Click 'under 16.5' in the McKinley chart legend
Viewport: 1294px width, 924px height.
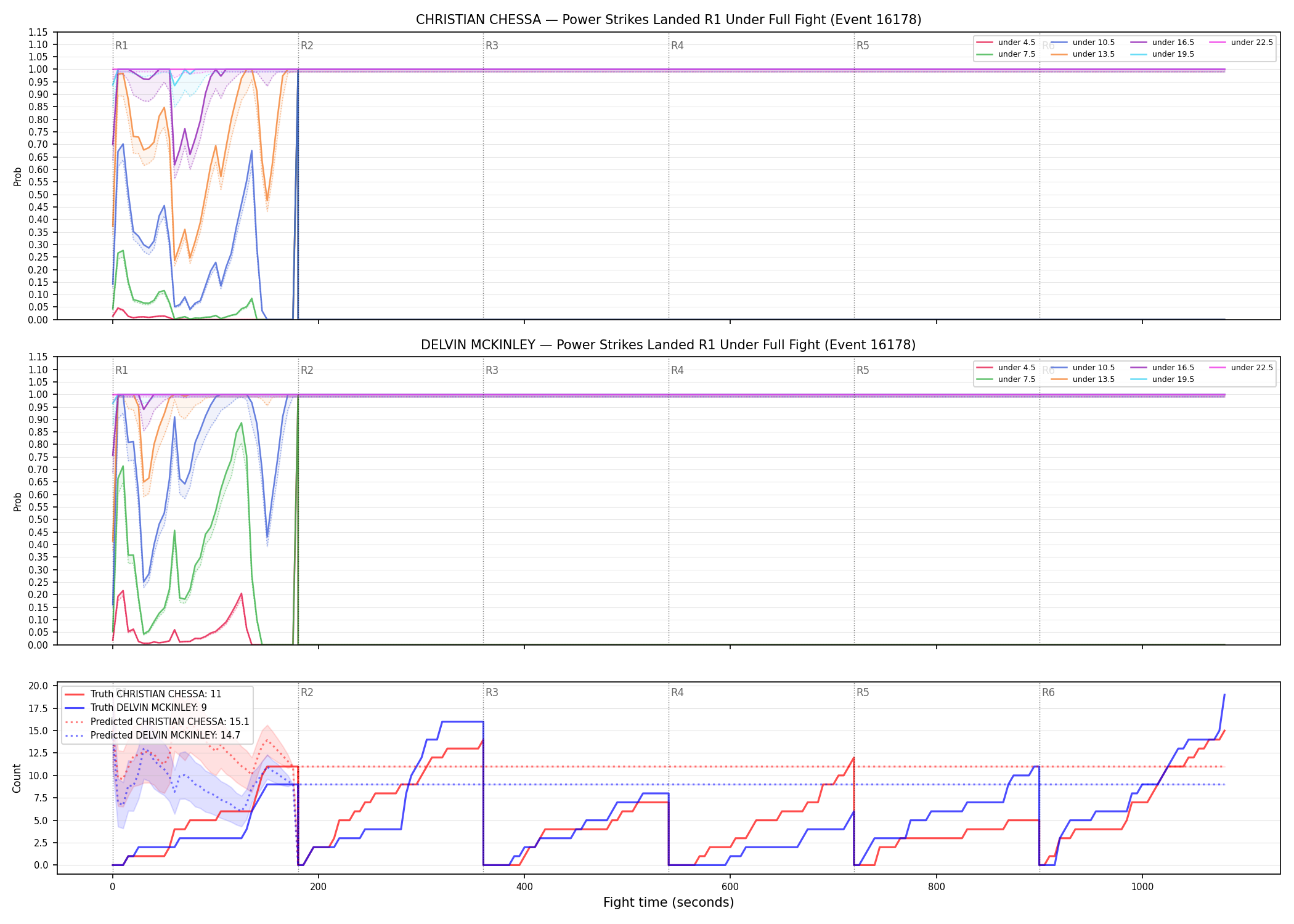tap(1162, 368)
